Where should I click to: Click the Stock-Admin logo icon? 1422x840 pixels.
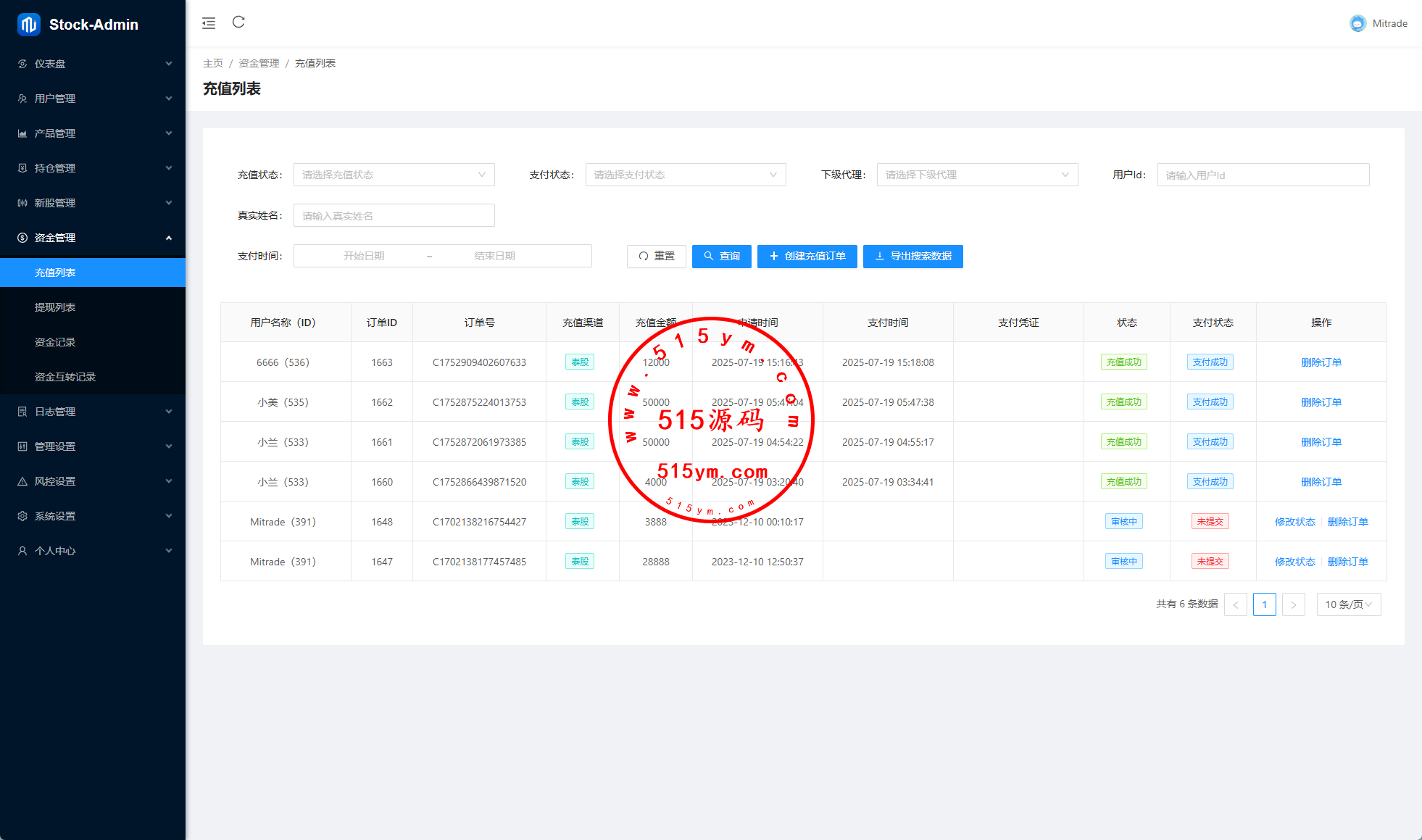pos(28,25)
